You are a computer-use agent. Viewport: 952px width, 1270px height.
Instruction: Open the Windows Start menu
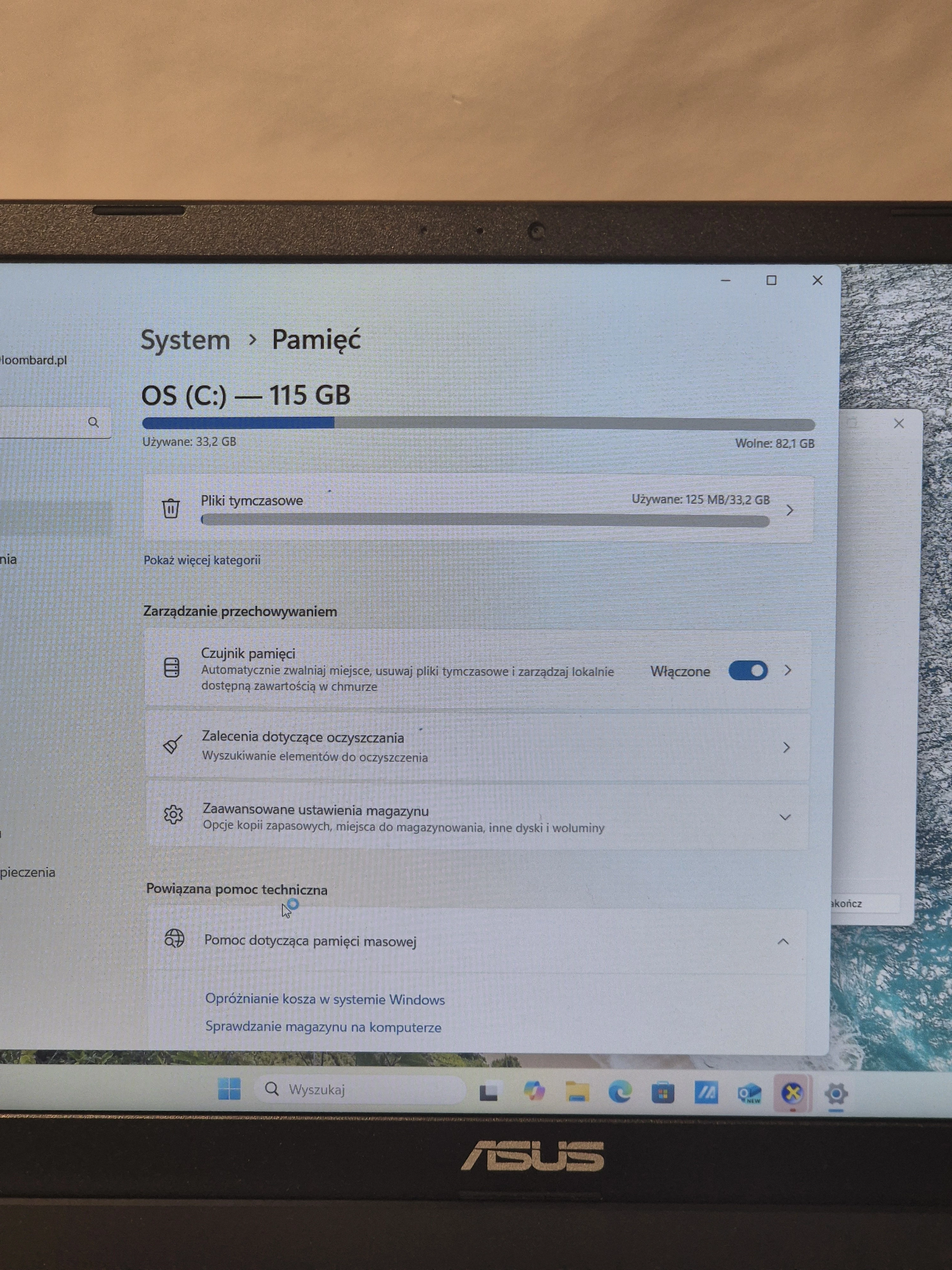[229, 1089]
